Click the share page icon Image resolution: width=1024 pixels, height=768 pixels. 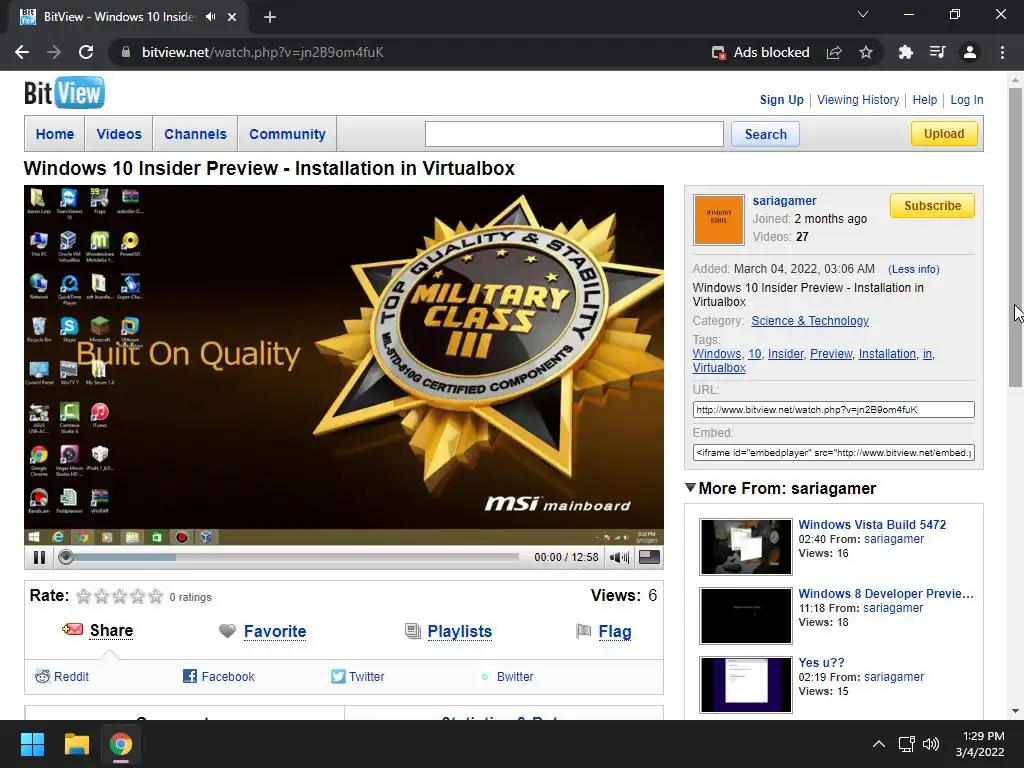(x=833, y=52)
